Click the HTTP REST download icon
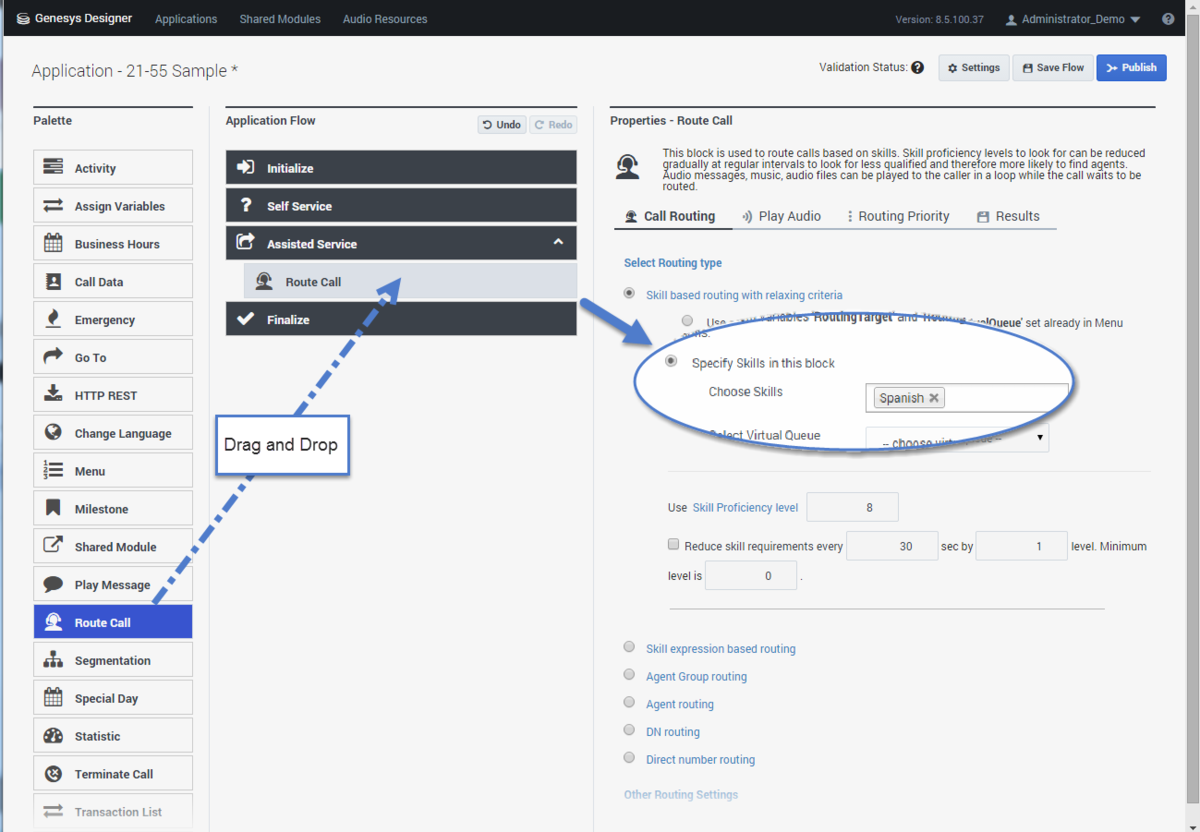Viewport: 1200px width, 832px height. click(x=54, y=395)
